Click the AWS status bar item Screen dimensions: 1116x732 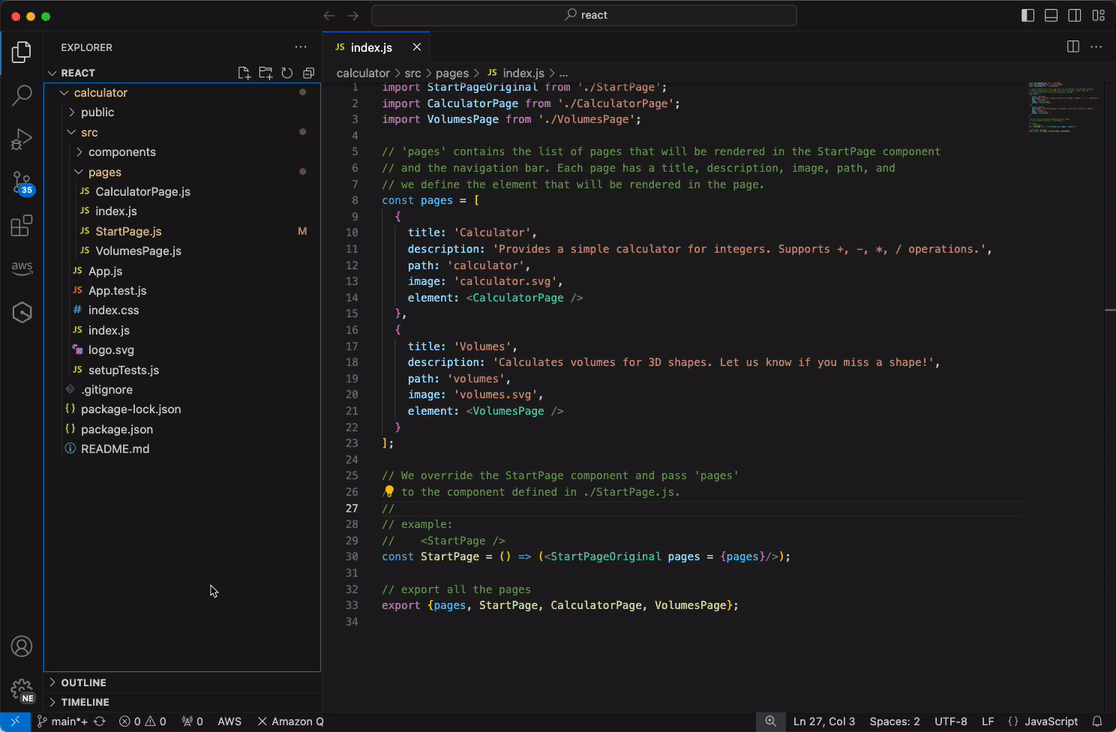[229, 721]
